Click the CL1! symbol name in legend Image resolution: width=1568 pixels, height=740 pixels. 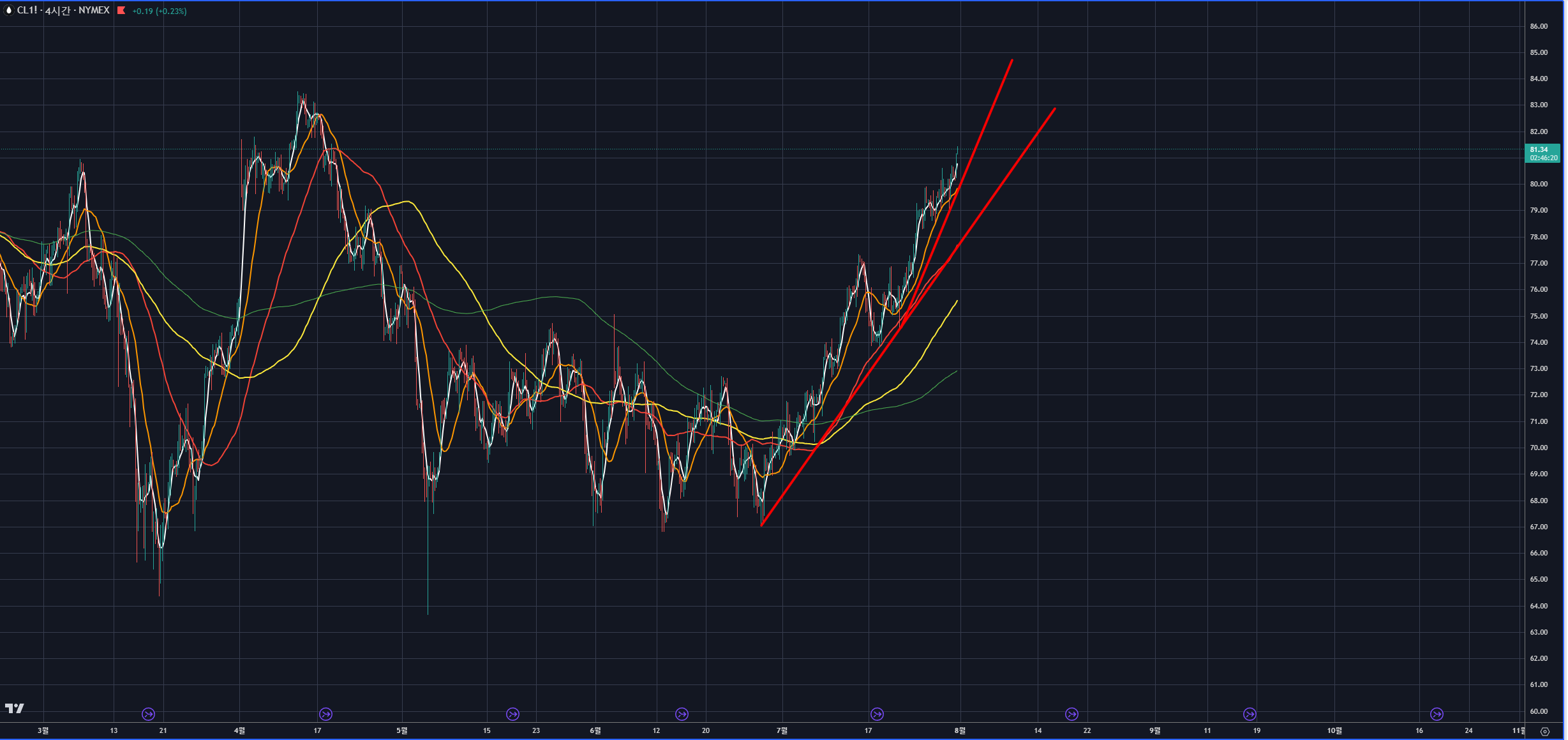pos(27,10)
